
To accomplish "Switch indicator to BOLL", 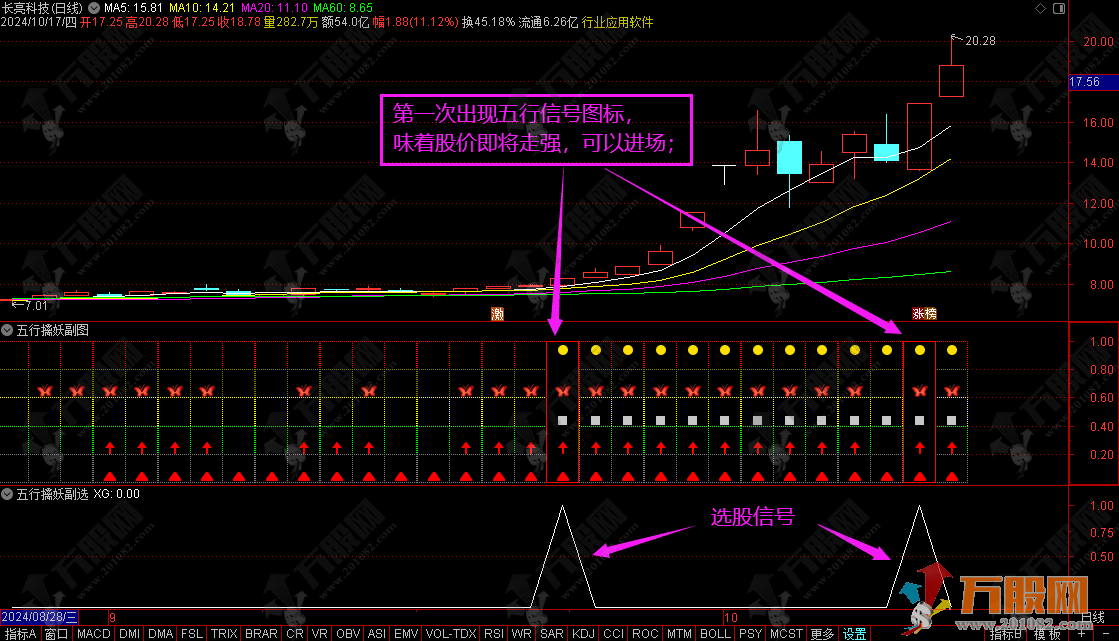I will tap(715, 634).
